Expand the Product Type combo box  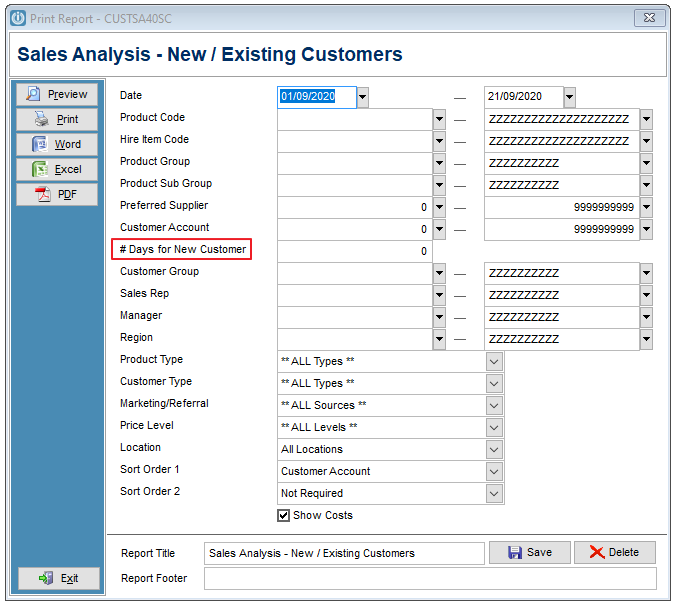494,362
